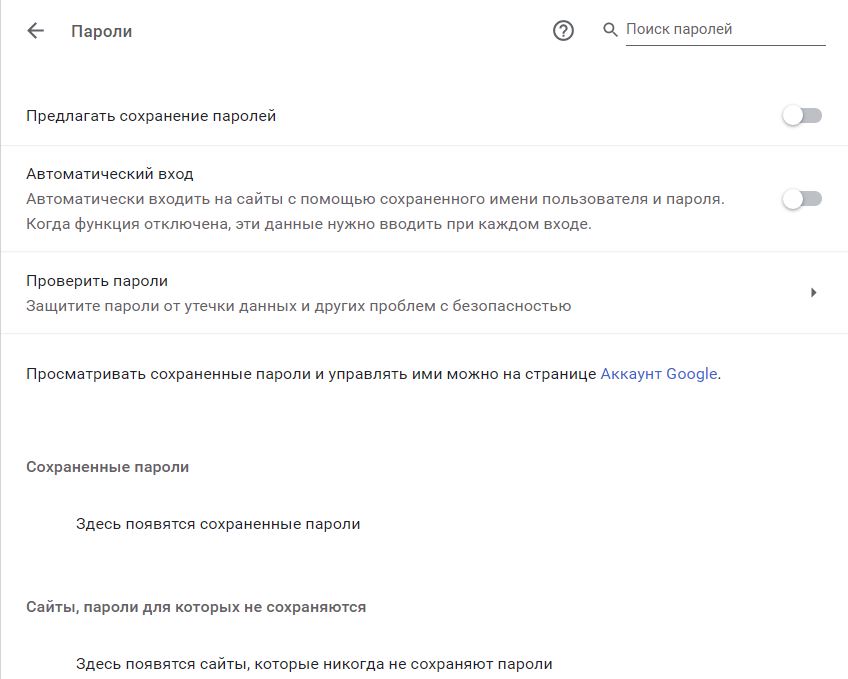This screenshot has height=679, width=848.
Task: Click the Сохраненные пароли section heading
Action: coord(108,467)
